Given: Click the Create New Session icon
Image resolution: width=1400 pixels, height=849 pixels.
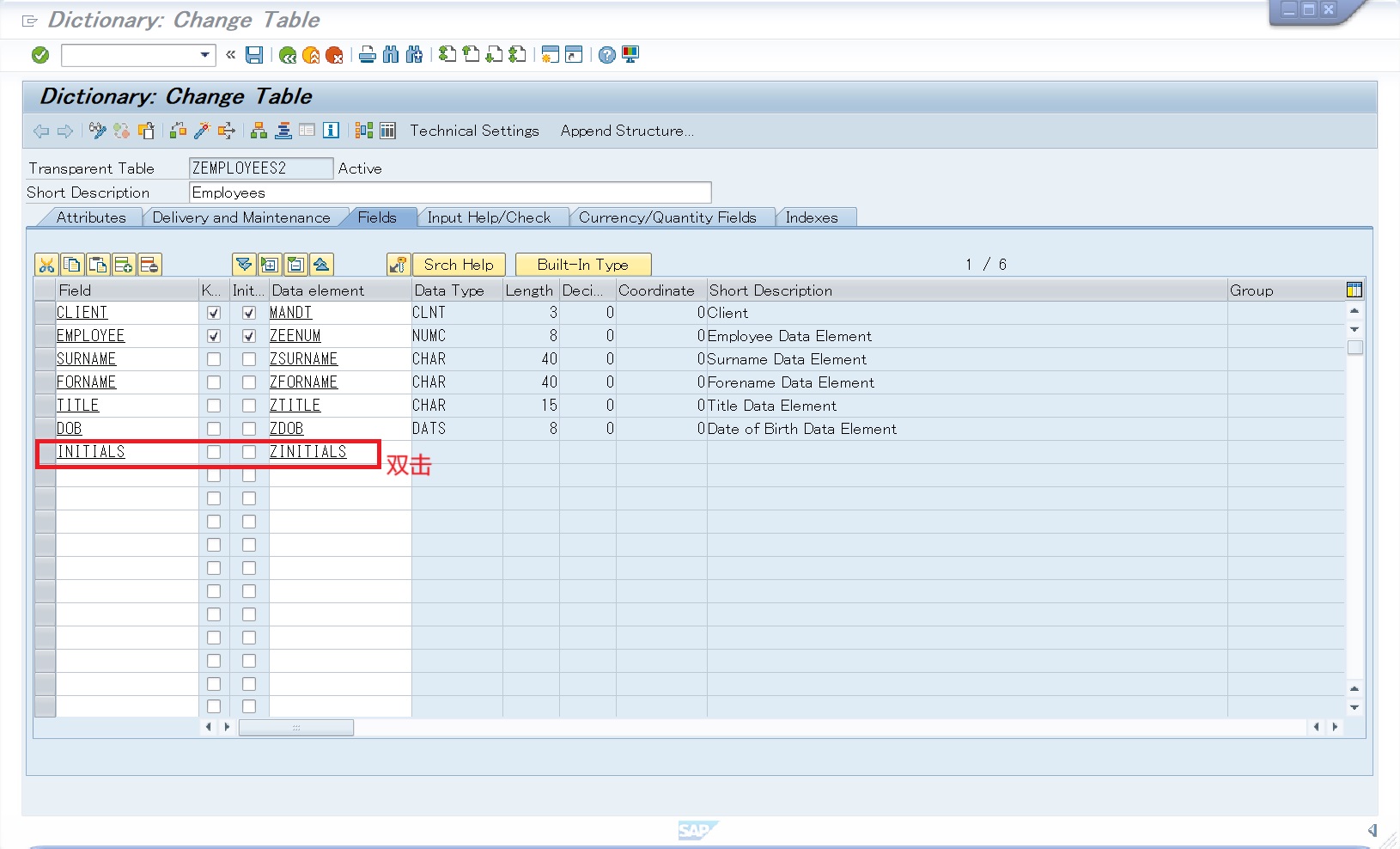Looking at the screenshot, I should (551, 55).
